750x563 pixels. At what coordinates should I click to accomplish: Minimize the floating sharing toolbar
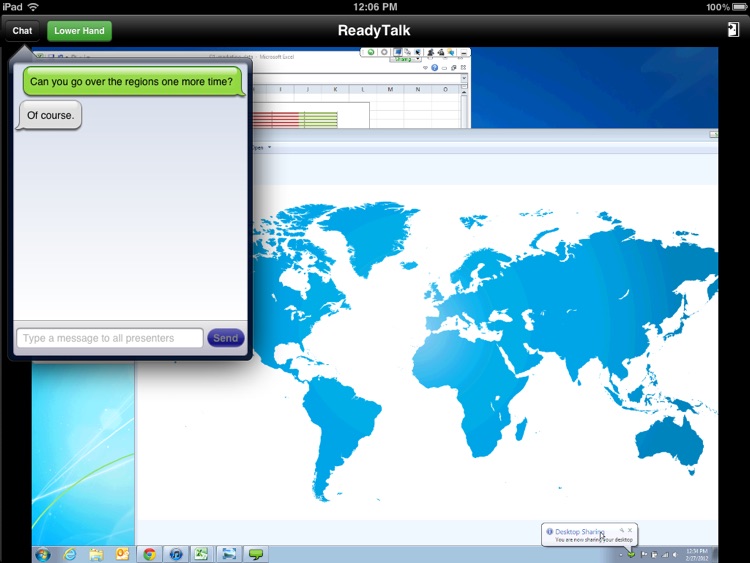[x=463, y=53]
